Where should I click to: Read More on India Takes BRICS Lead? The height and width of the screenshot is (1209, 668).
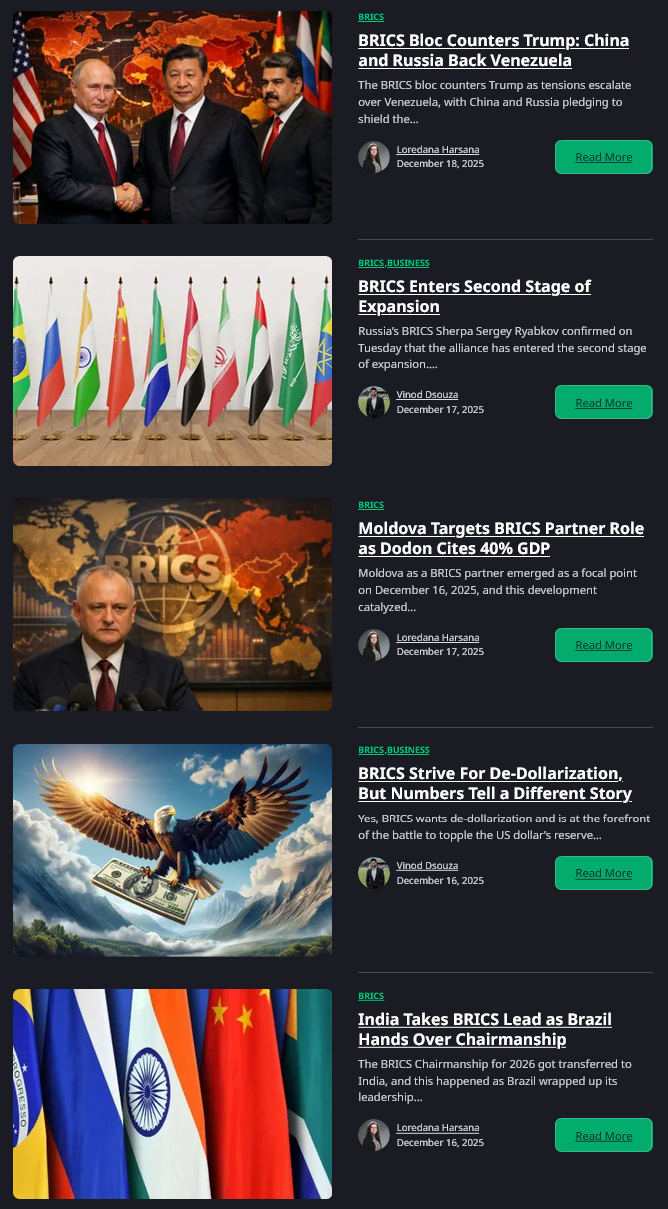(604, 1135)
